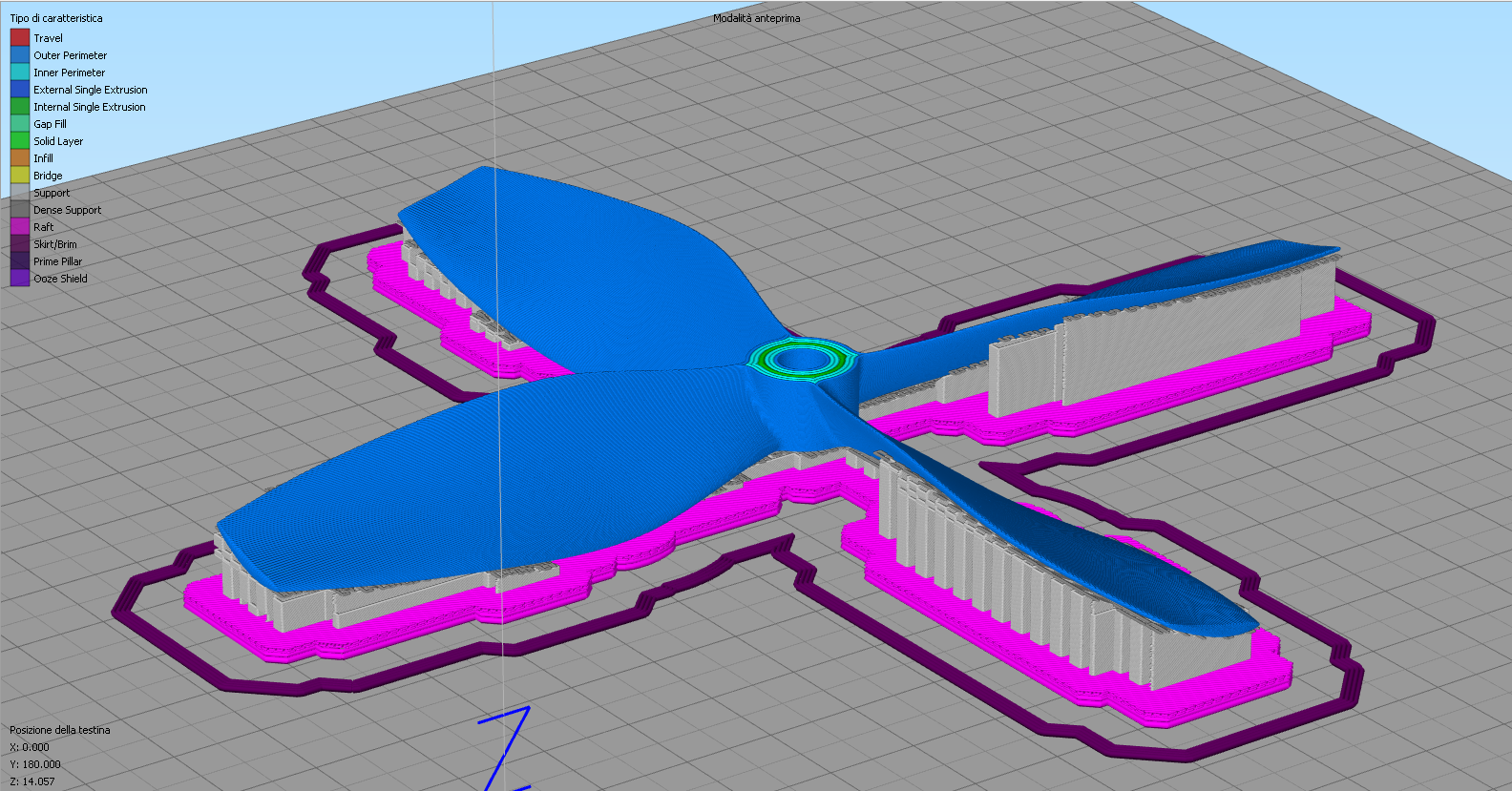
Task: Click the Skirt/Brim color swatch
Action: click(20, 244)
